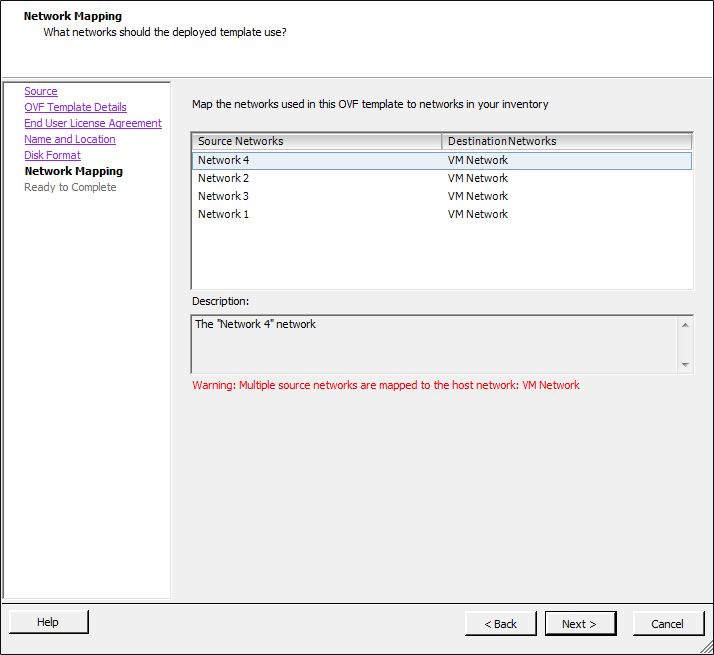The width and height of the screenshot is (714, 655).
Task: Jump to Name and Location step
Action: pos(70,139)
